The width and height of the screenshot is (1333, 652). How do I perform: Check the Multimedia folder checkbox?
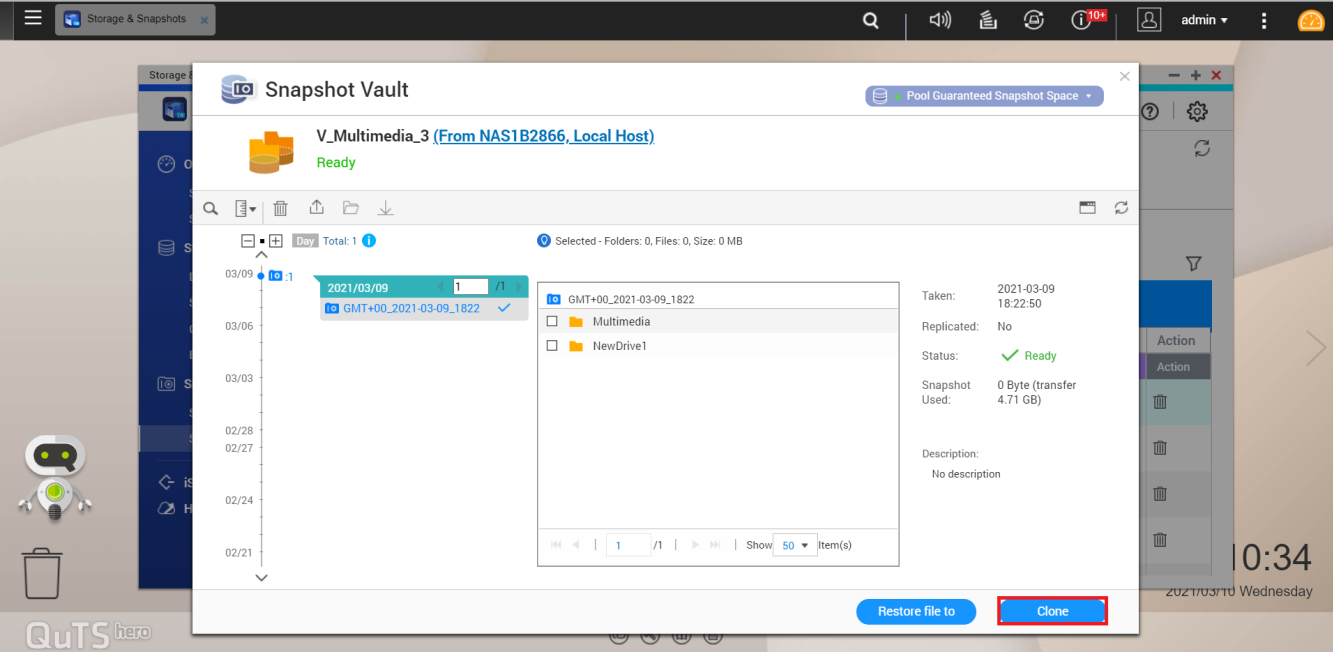(552, 322)
